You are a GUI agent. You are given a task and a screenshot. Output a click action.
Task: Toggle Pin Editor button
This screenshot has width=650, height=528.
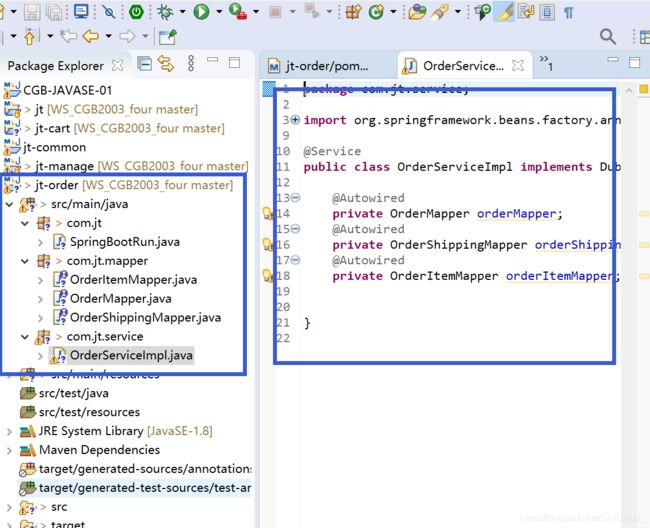(x=167, y=36)
